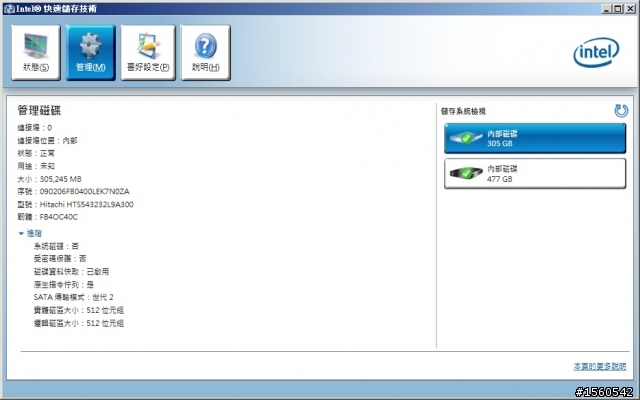Viewport: 640px width, 400px height.
Task: Click model text Hitachi HTS543232L9A300
Action: coord(87,204)
